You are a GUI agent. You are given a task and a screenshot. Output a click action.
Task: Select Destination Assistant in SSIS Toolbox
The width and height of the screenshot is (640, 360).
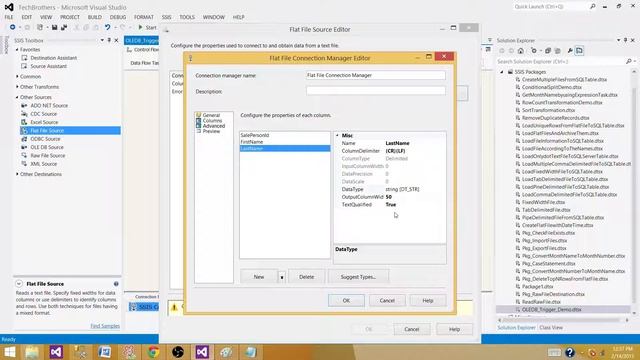click(53, 58)
